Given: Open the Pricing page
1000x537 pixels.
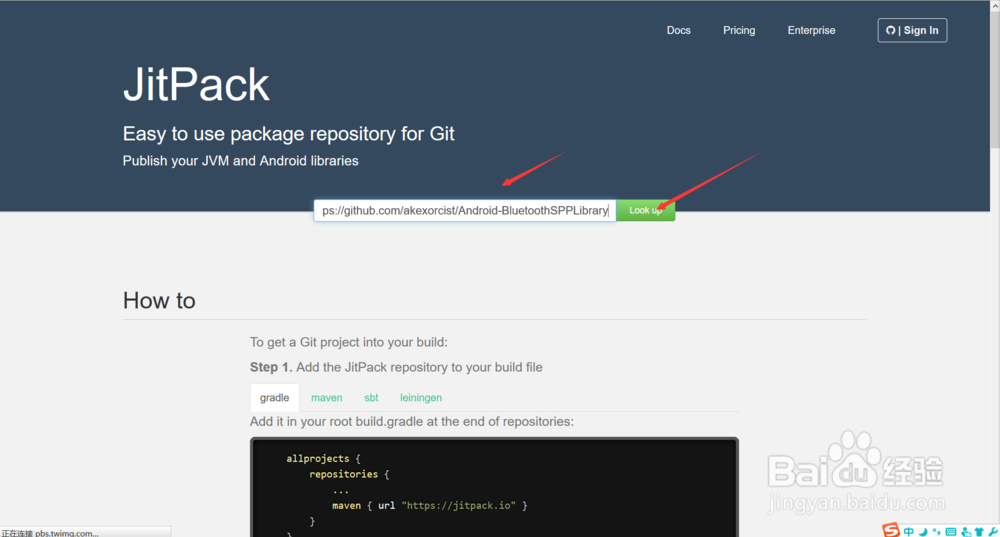Looking at the screenshot, I should 739,31.
